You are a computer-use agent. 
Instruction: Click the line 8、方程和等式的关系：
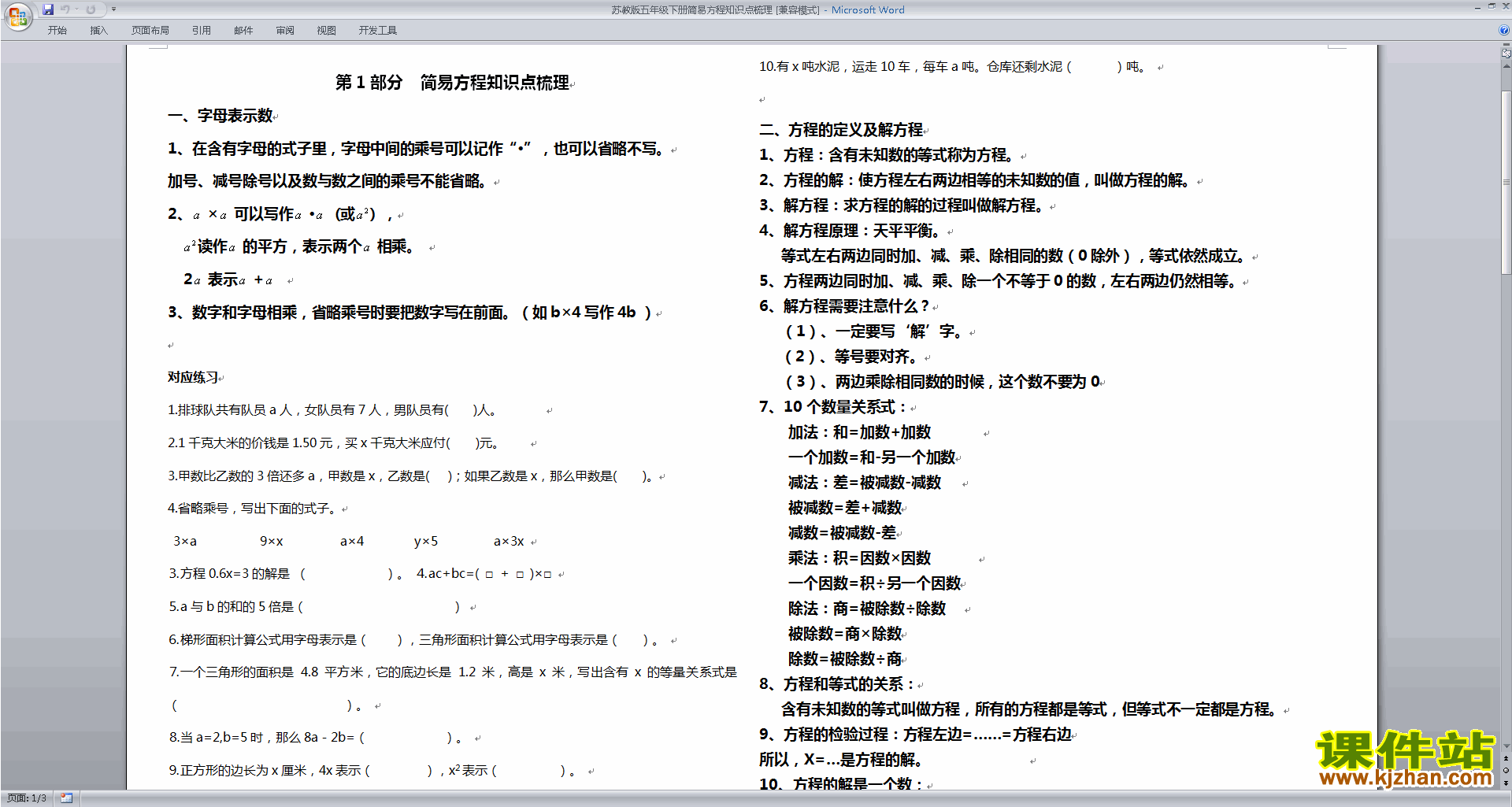[837, 684]
